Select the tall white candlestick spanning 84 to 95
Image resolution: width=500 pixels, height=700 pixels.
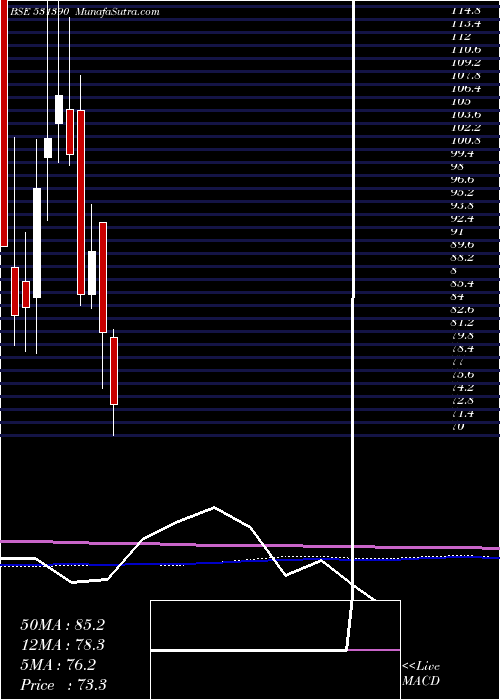click(37, 243)
